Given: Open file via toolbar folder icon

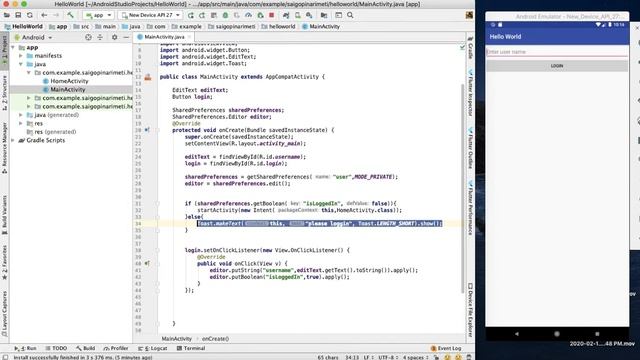Looking at the screenshot, I should click(x=7, y=15).
